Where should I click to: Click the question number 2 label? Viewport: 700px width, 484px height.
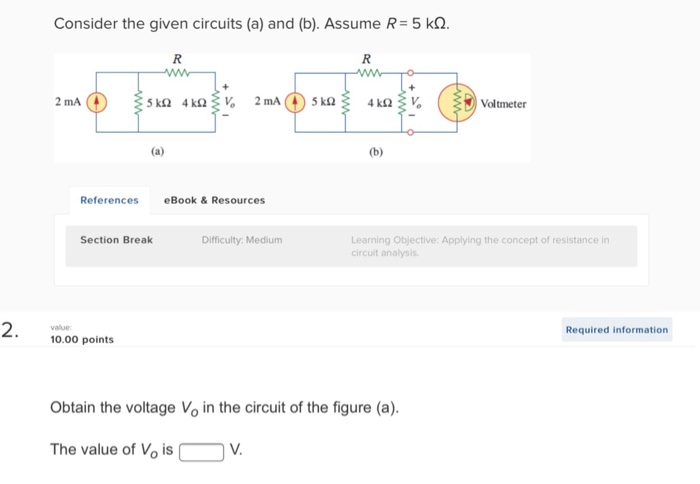(10, 330)
